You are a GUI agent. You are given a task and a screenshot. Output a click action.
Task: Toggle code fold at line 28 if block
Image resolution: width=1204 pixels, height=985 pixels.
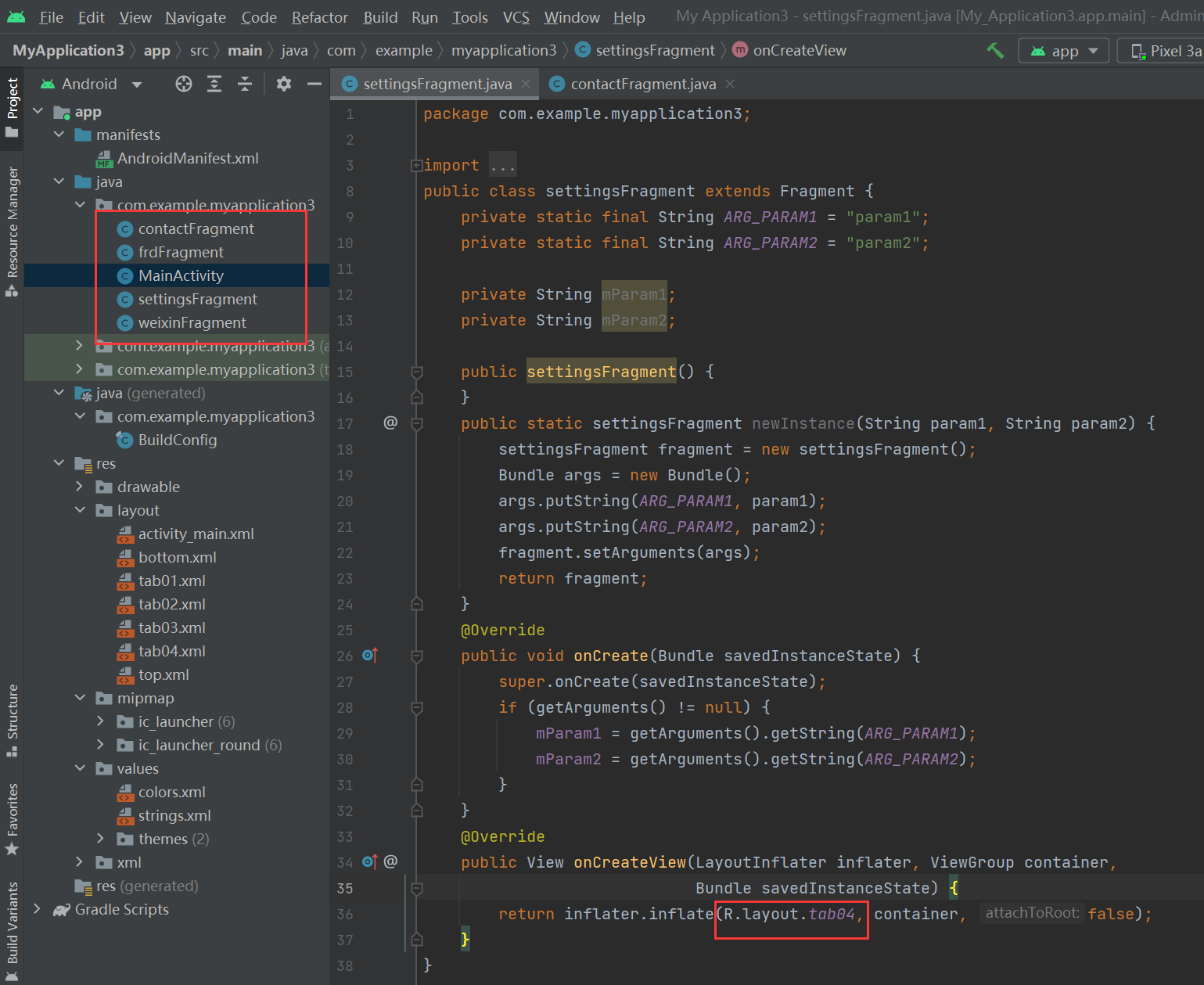click(x=417, y=708)
